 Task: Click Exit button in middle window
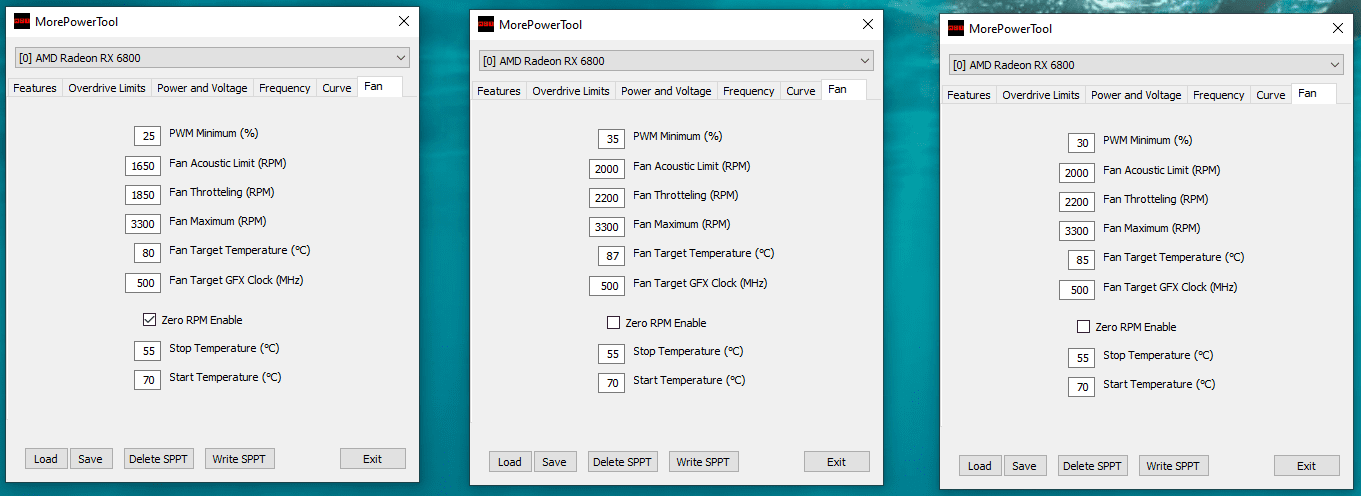pyautogui.click(x=837, y=462)
